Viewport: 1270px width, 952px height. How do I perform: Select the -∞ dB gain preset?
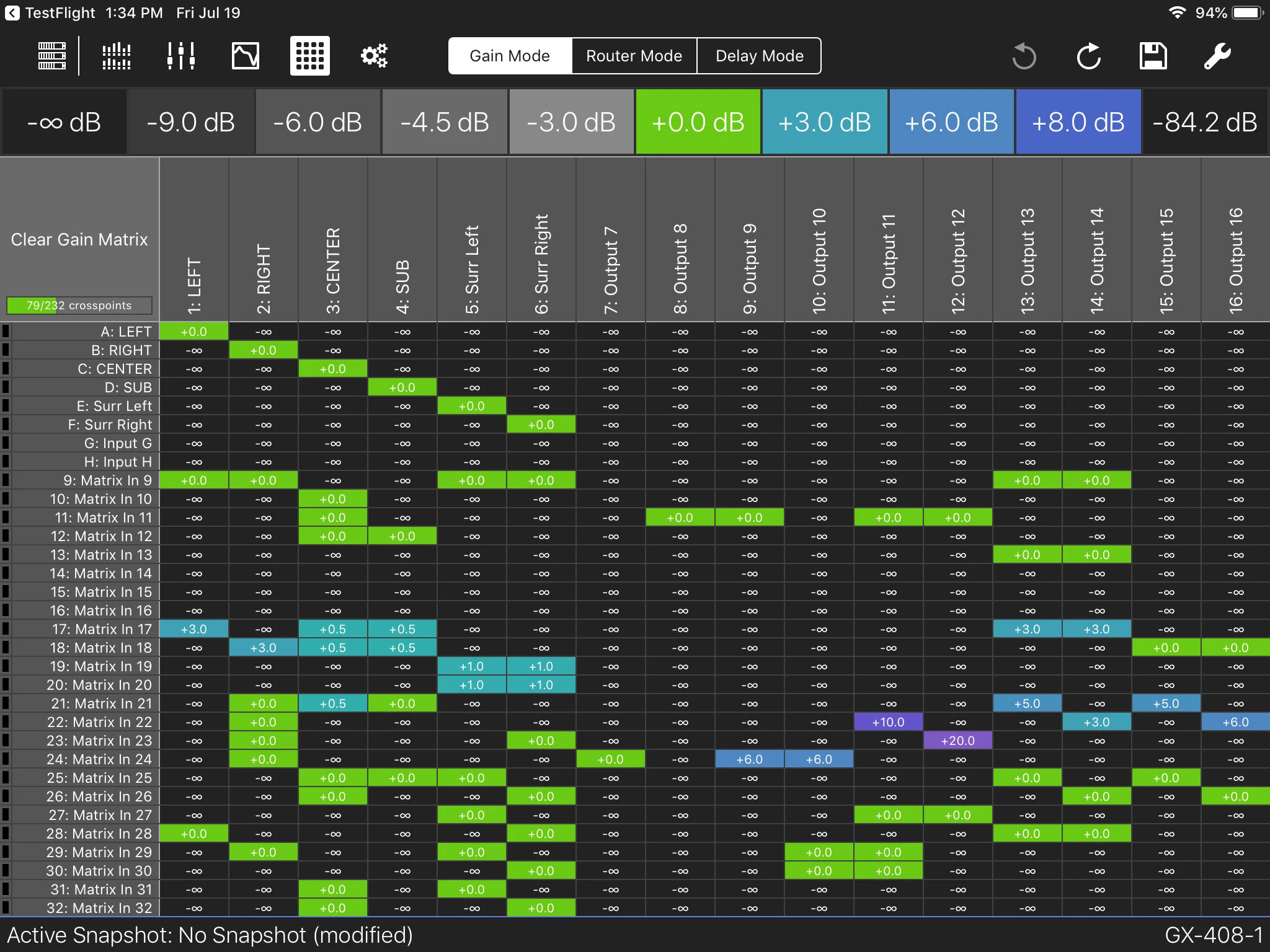[x=64, y=122]
